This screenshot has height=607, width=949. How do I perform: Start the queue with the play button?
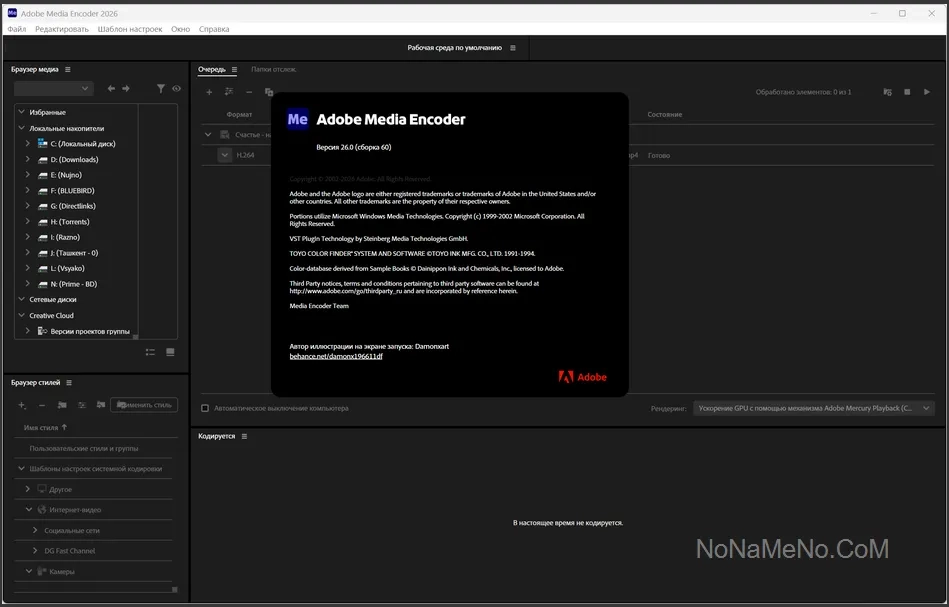[927, 92]
